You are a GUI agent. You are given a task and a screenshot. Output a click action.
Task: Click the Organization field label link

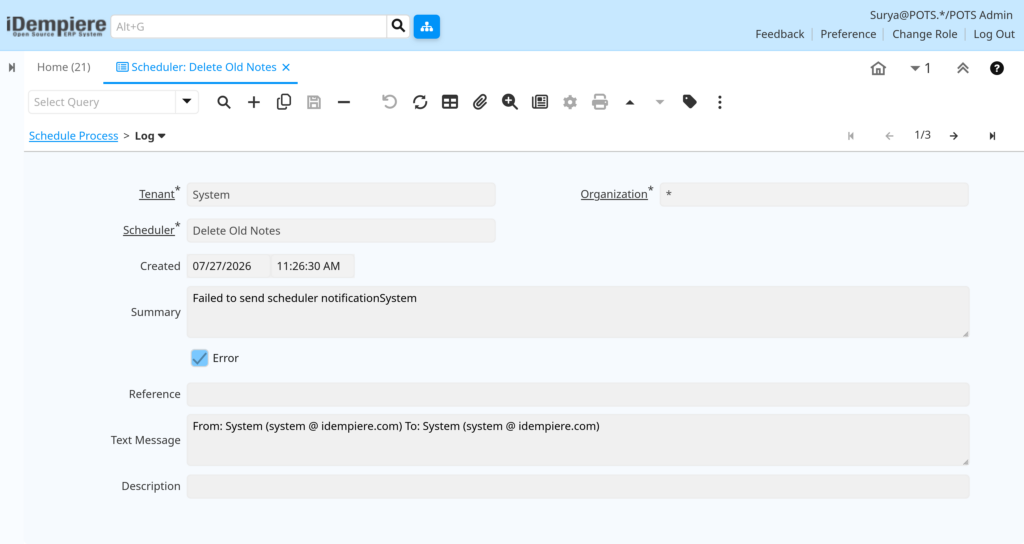(614, 194)
